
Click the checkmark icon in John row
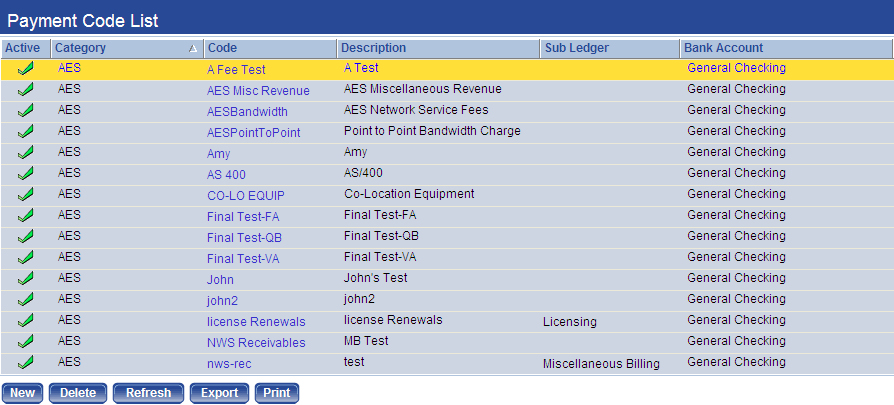click(x=25, y=279)
